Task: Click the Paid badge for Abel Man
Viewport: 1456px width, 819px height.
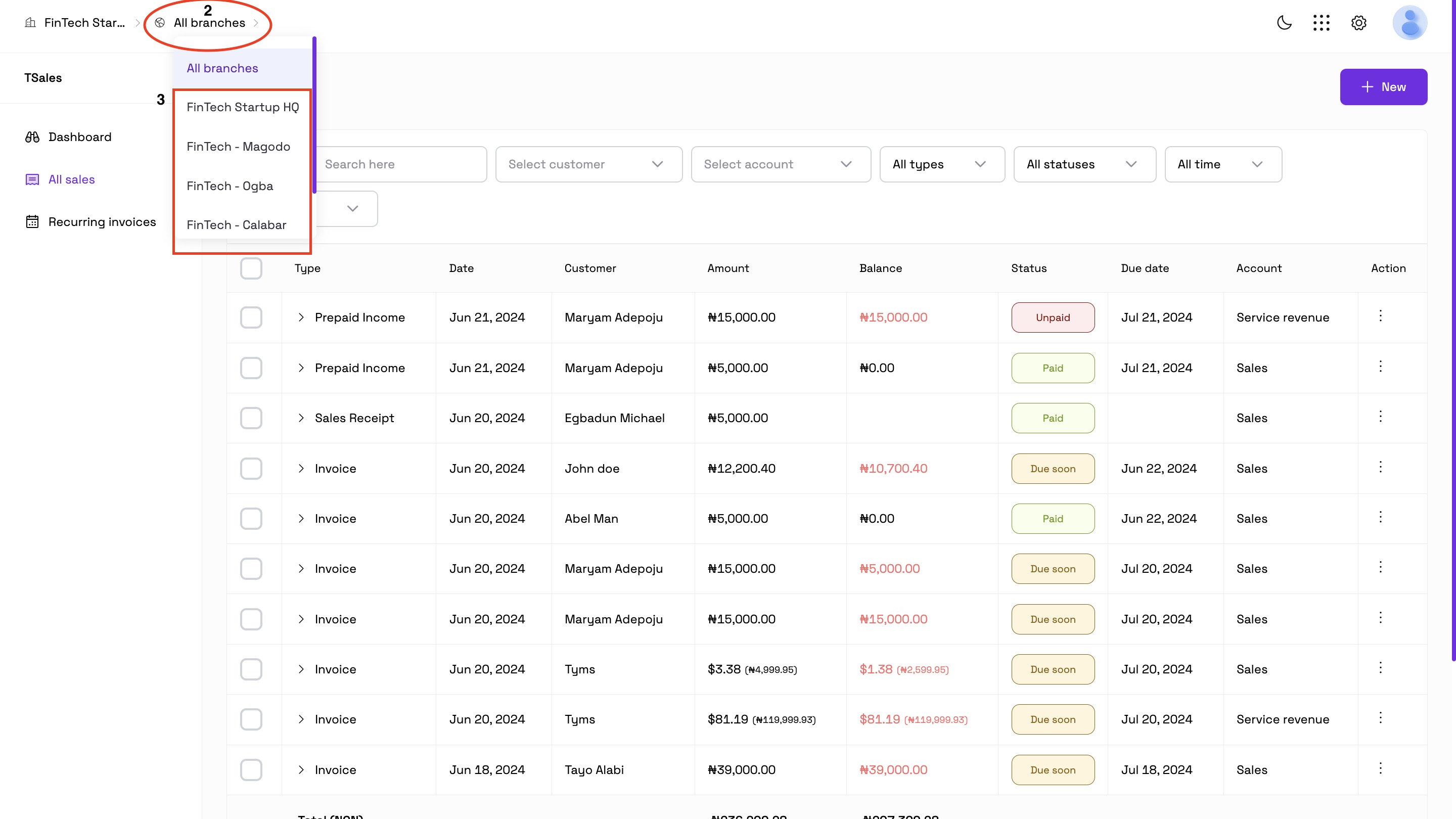Action: pyautogui.click(x=1053, y=519)
